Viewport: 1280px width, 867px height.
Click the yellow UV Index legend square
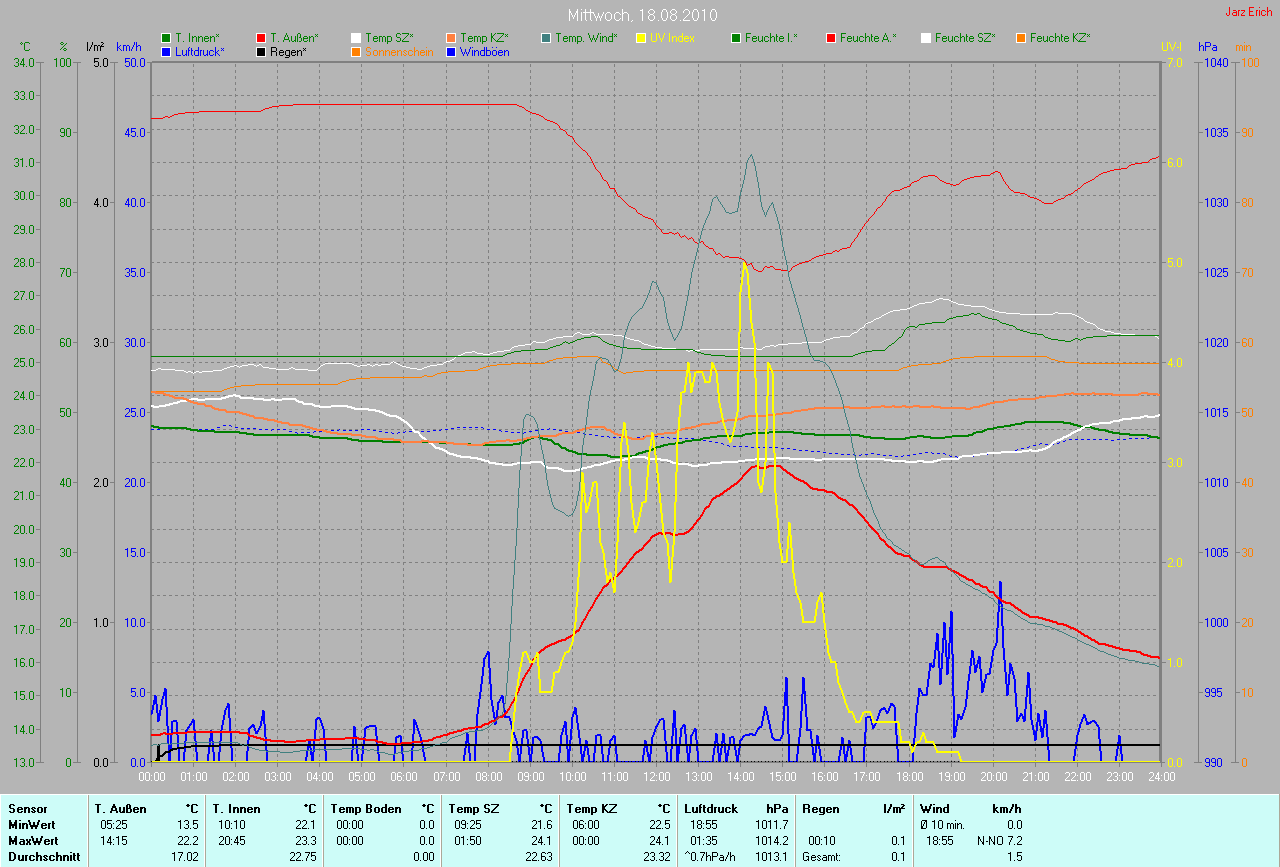click(x=641, y=38)
